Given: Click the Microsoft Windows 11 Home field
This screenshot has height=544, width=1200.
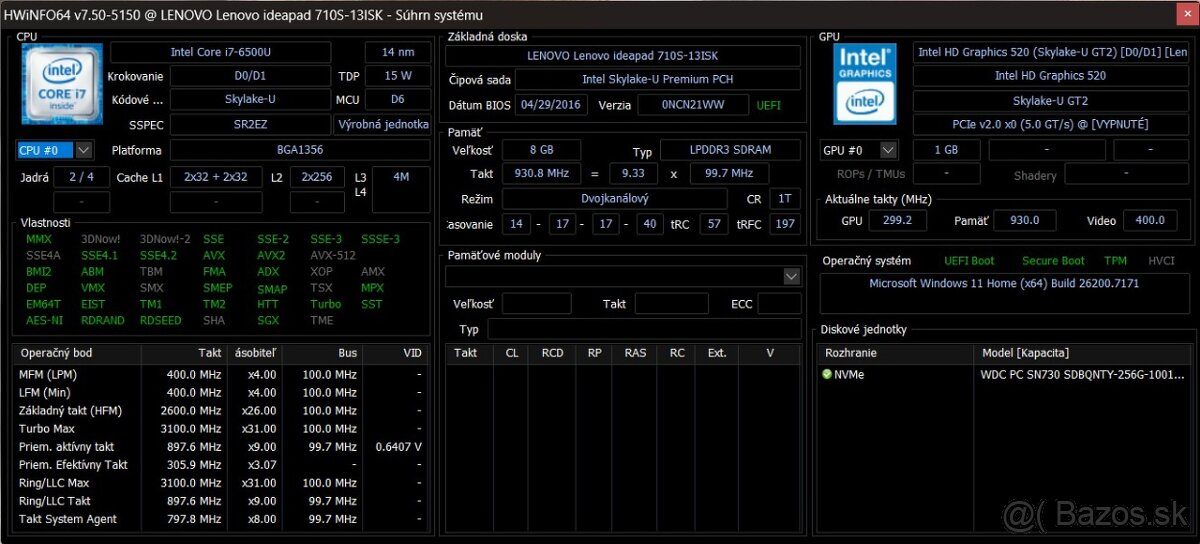Looking at the screenshot, I should (x=1003, y=284).
